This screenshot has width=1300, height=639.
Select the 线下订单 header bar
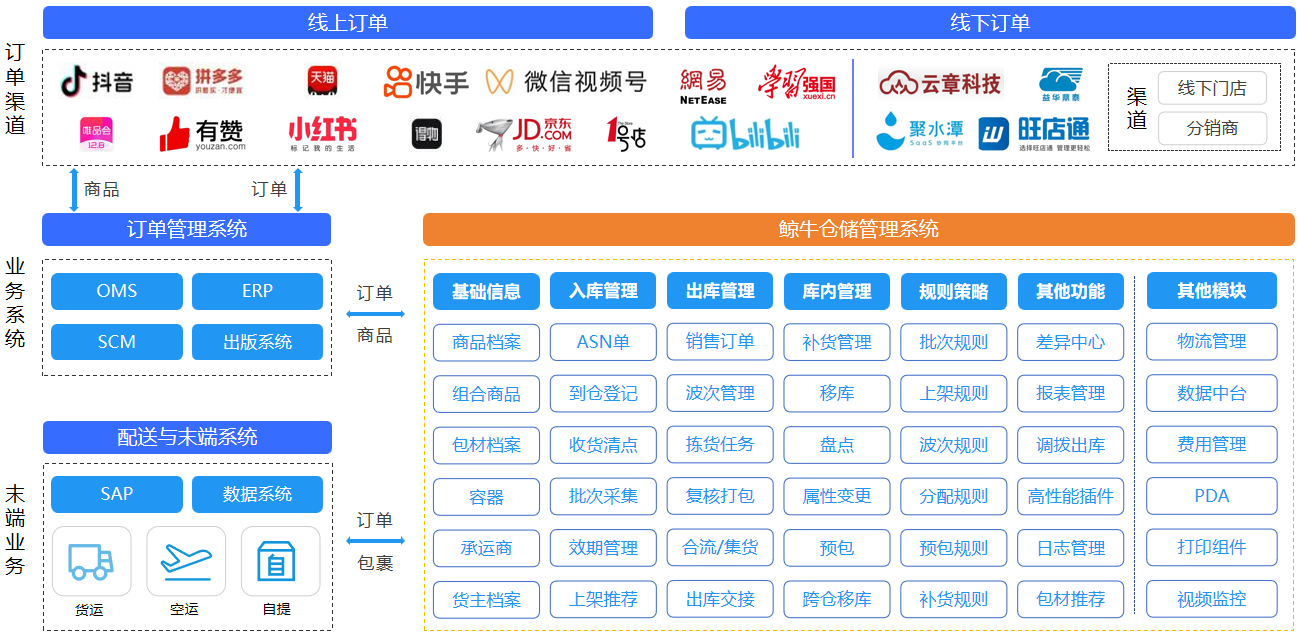(989, 22)
